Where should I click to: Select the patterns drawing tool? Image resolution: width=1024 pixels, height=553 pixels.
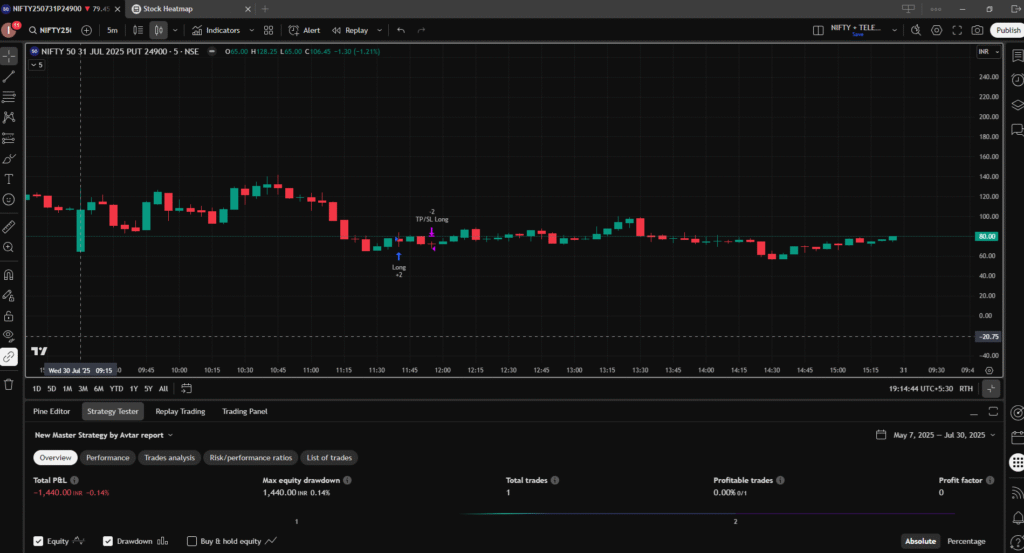pos(9,118)
